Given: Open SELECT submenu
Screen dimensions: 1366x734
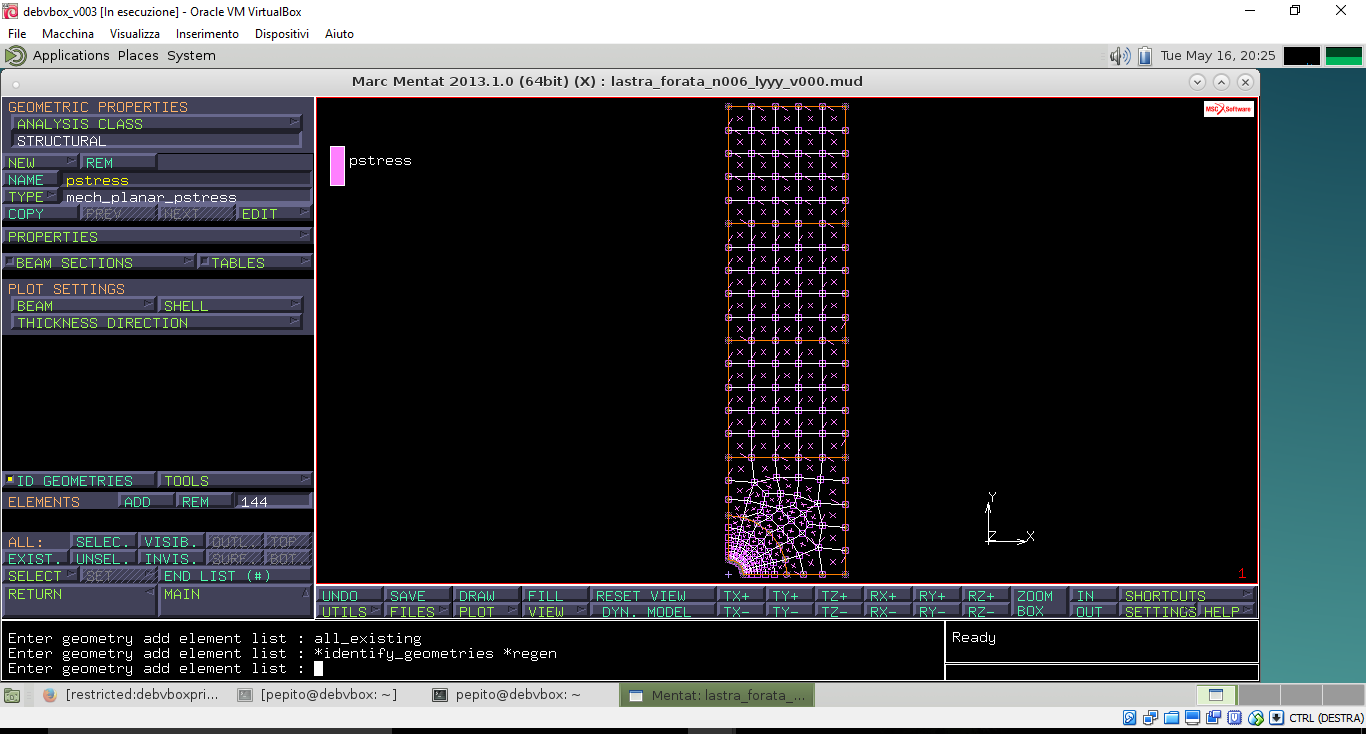Looking at the screenshot, I should [x=42, y=575].
